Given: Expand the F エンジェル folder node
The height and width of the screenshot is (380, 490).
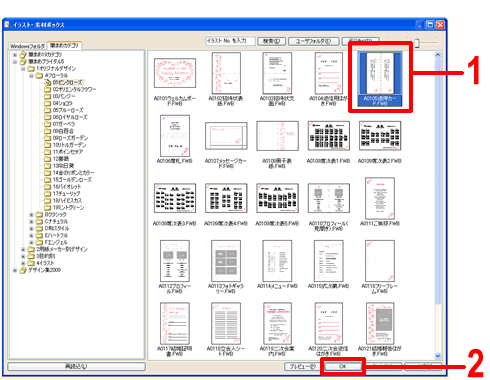Looking at the screenshot, I should point(31,242).
